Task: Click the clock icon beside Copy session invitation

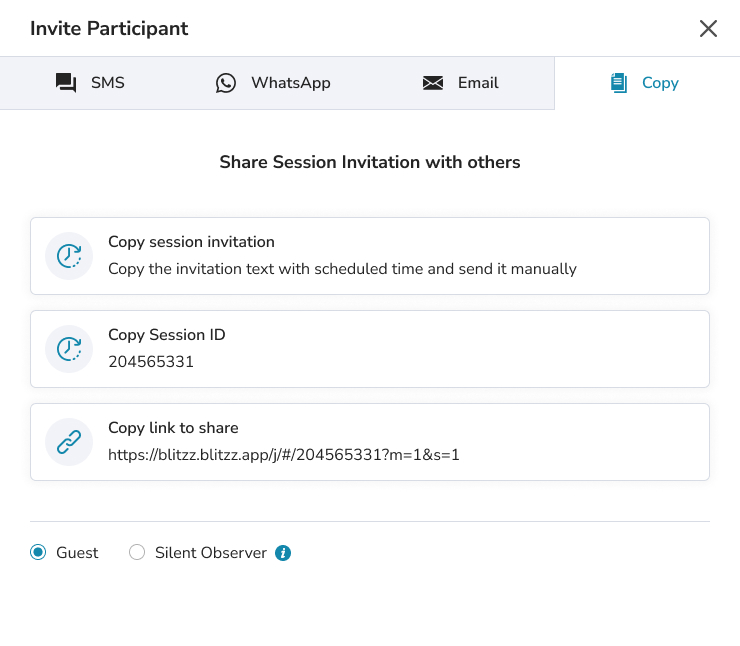Action: (69, 255)
